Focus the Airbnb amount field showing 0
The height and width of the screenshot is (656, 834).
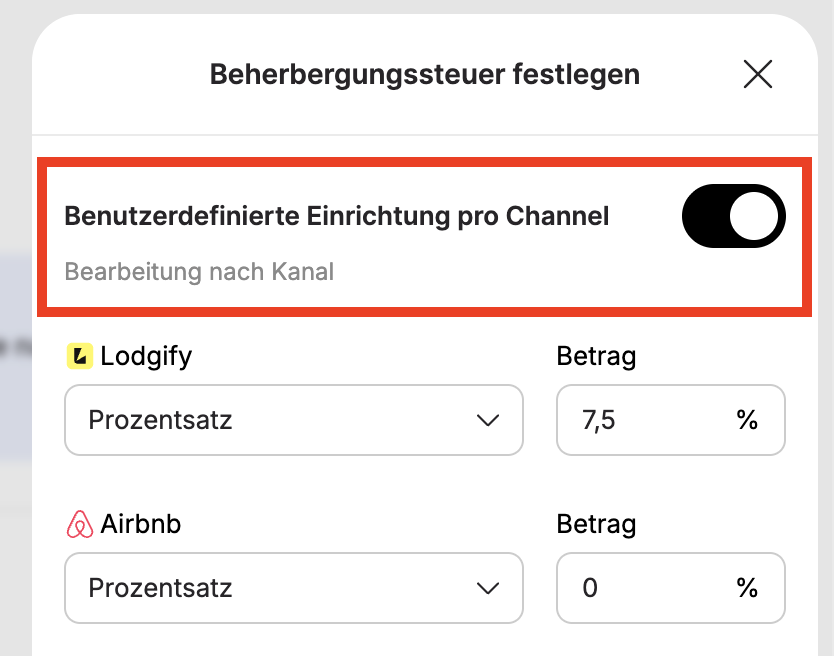click(x=671, y=588)
